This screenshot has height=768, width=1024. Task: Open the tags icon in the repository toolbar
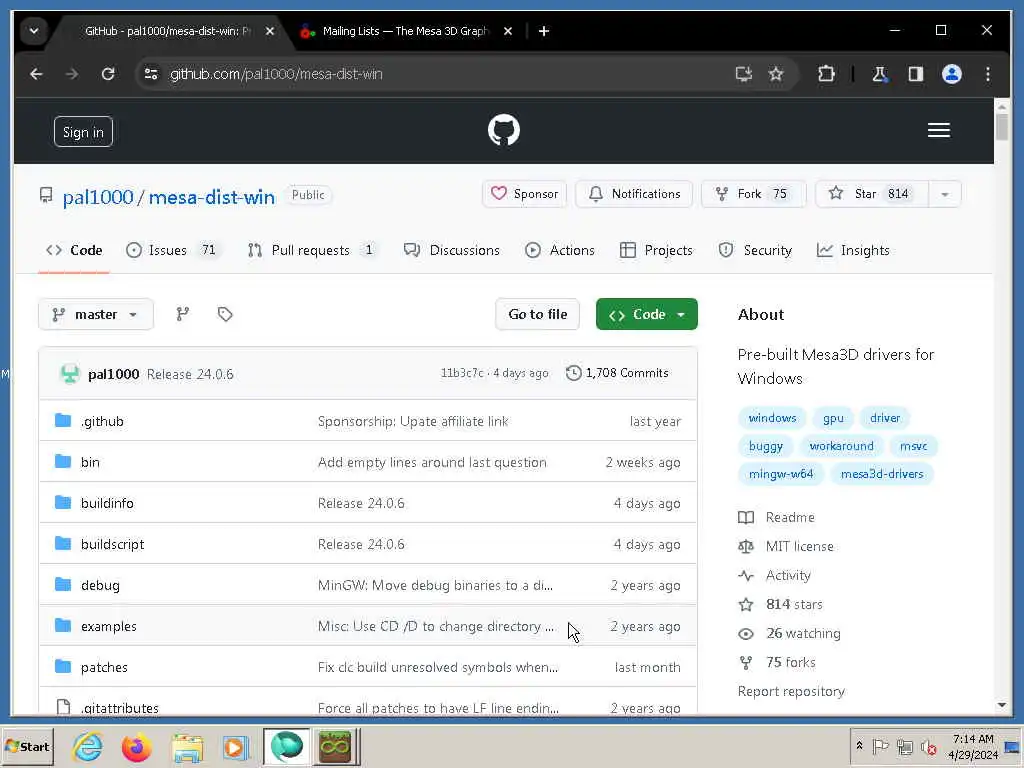click(x=225, y=314)
